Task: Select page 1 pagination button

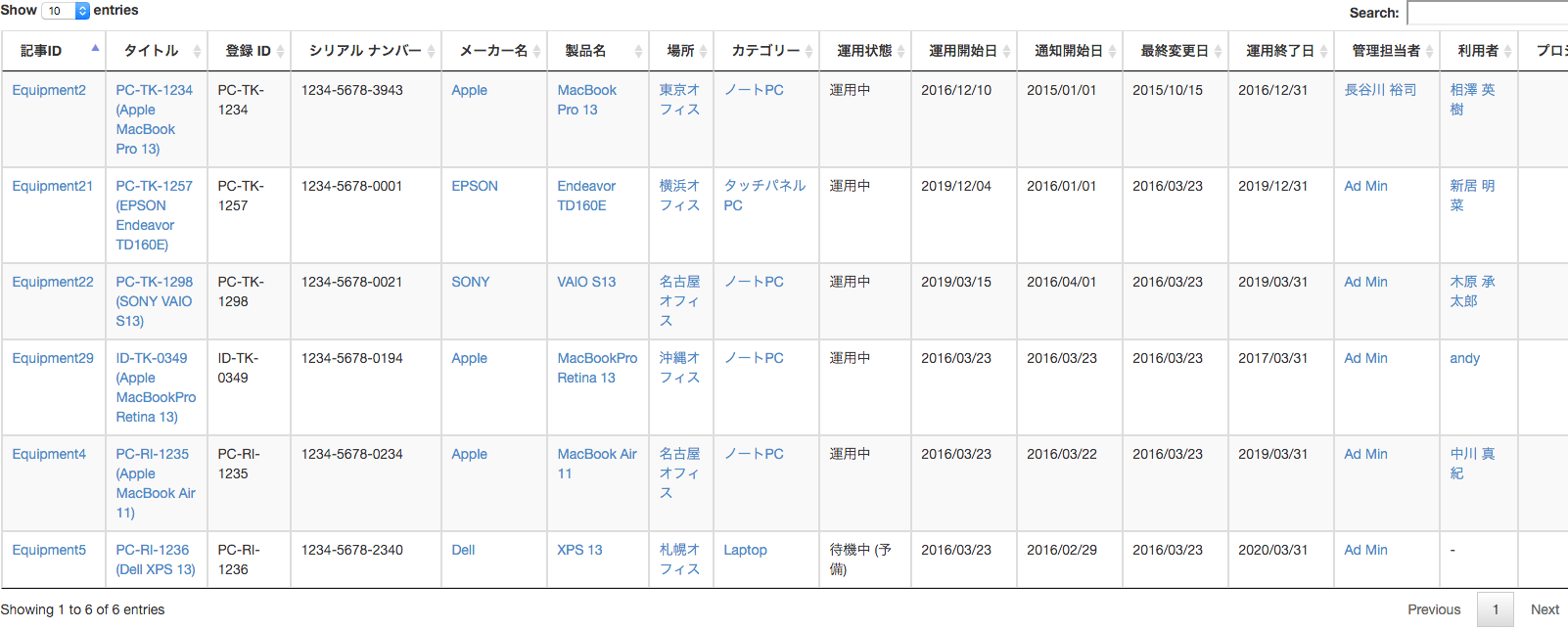Action: 1495,609
